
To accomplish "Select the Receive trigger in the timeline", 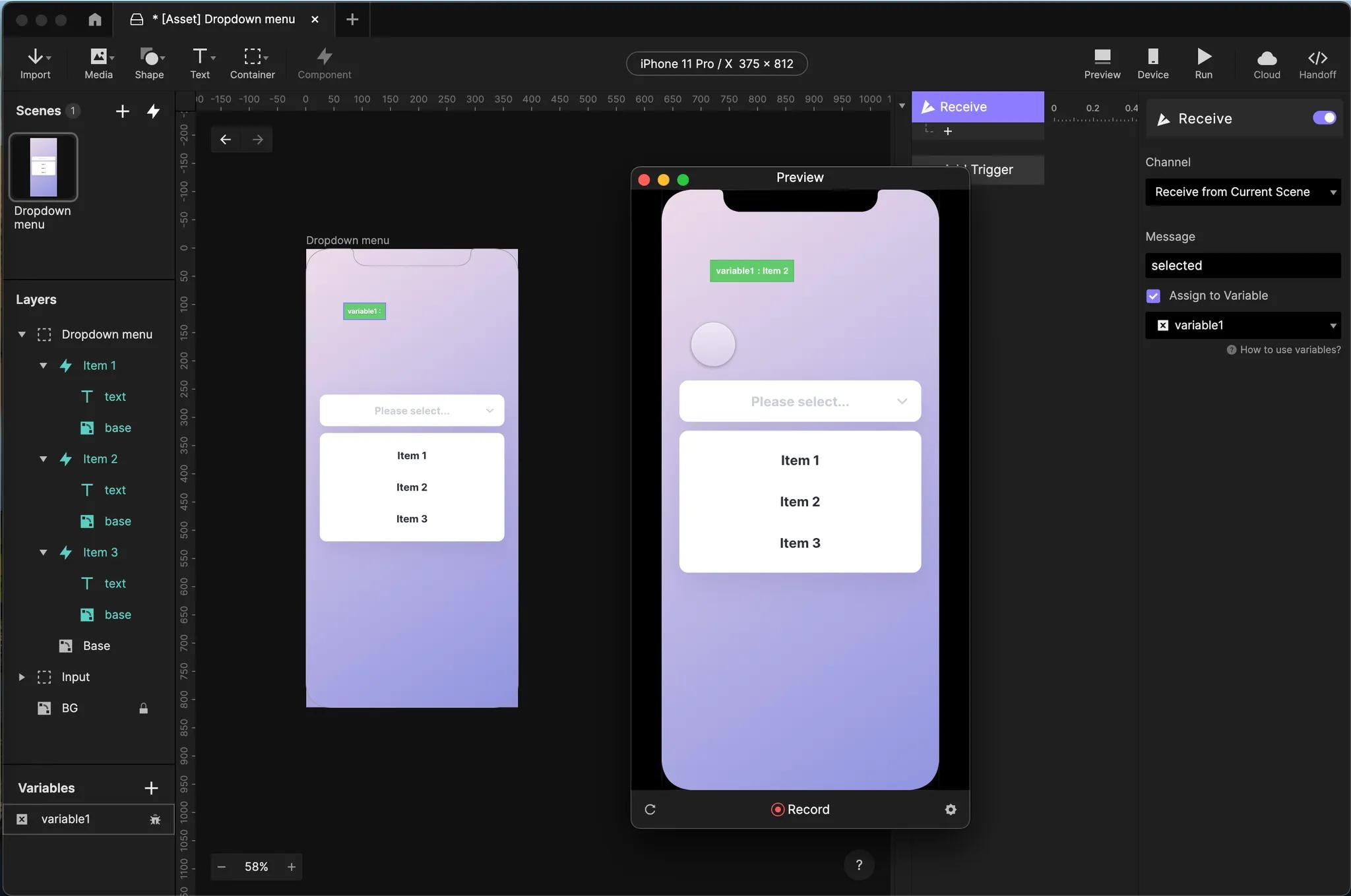I will point(978,107).
